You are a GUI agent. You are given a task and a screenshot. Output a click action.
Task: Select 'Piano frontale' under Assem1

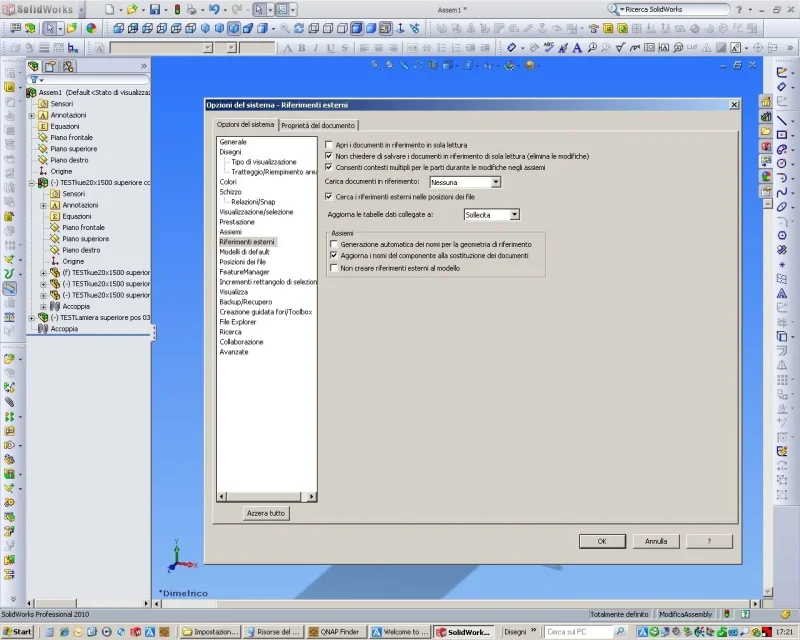71,138
